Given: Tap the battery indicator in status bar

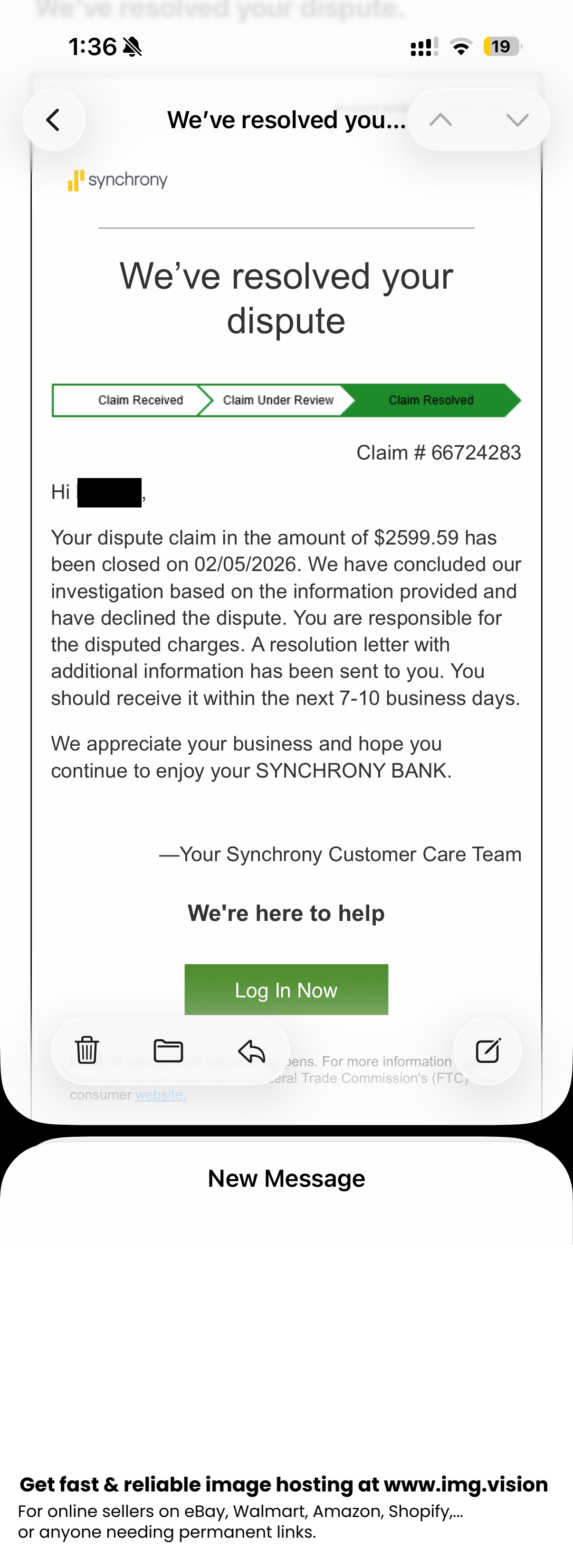Looking at the screenshot, I should pyautogui.click(x=502, y=46).
